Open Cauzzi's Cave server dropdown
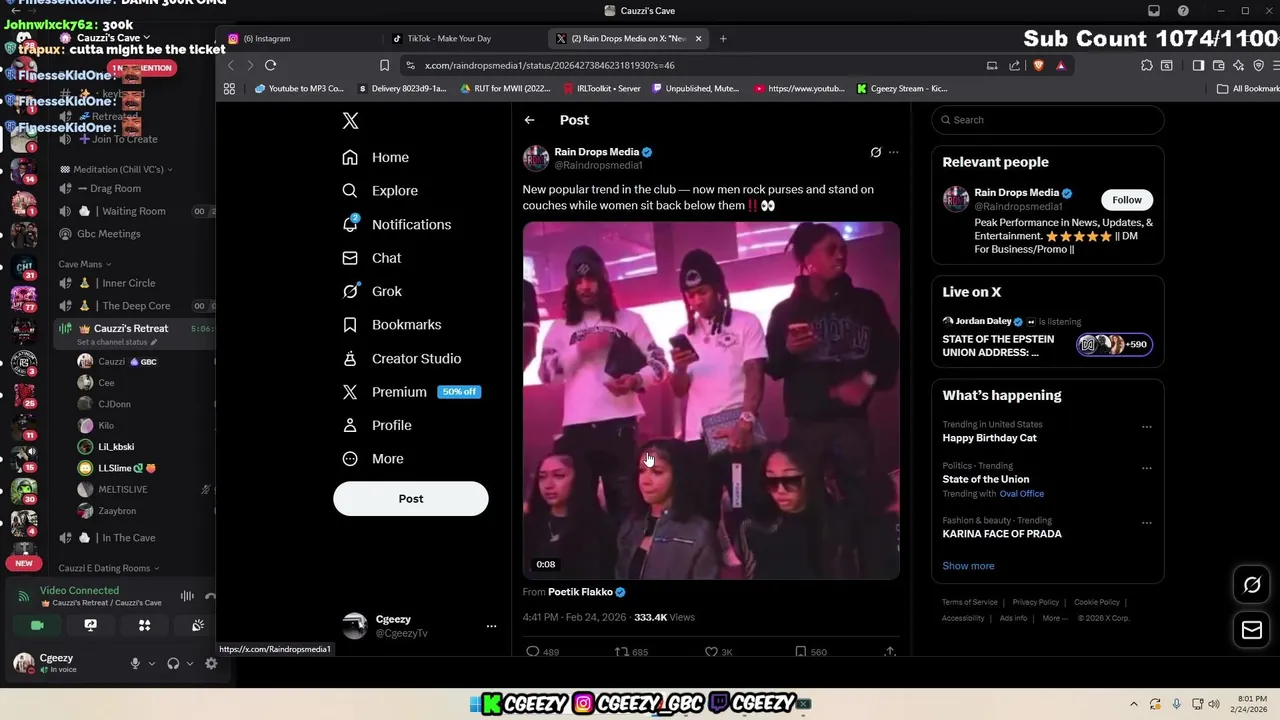 pyautogui.click(x=113, y=38)
